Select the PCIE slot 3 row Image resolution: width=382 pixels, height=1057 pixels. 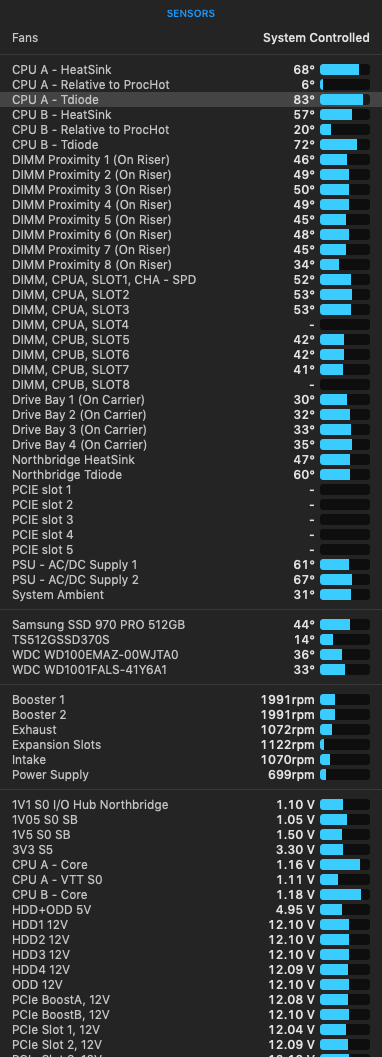pyautogui.click(x=191, y=520)
